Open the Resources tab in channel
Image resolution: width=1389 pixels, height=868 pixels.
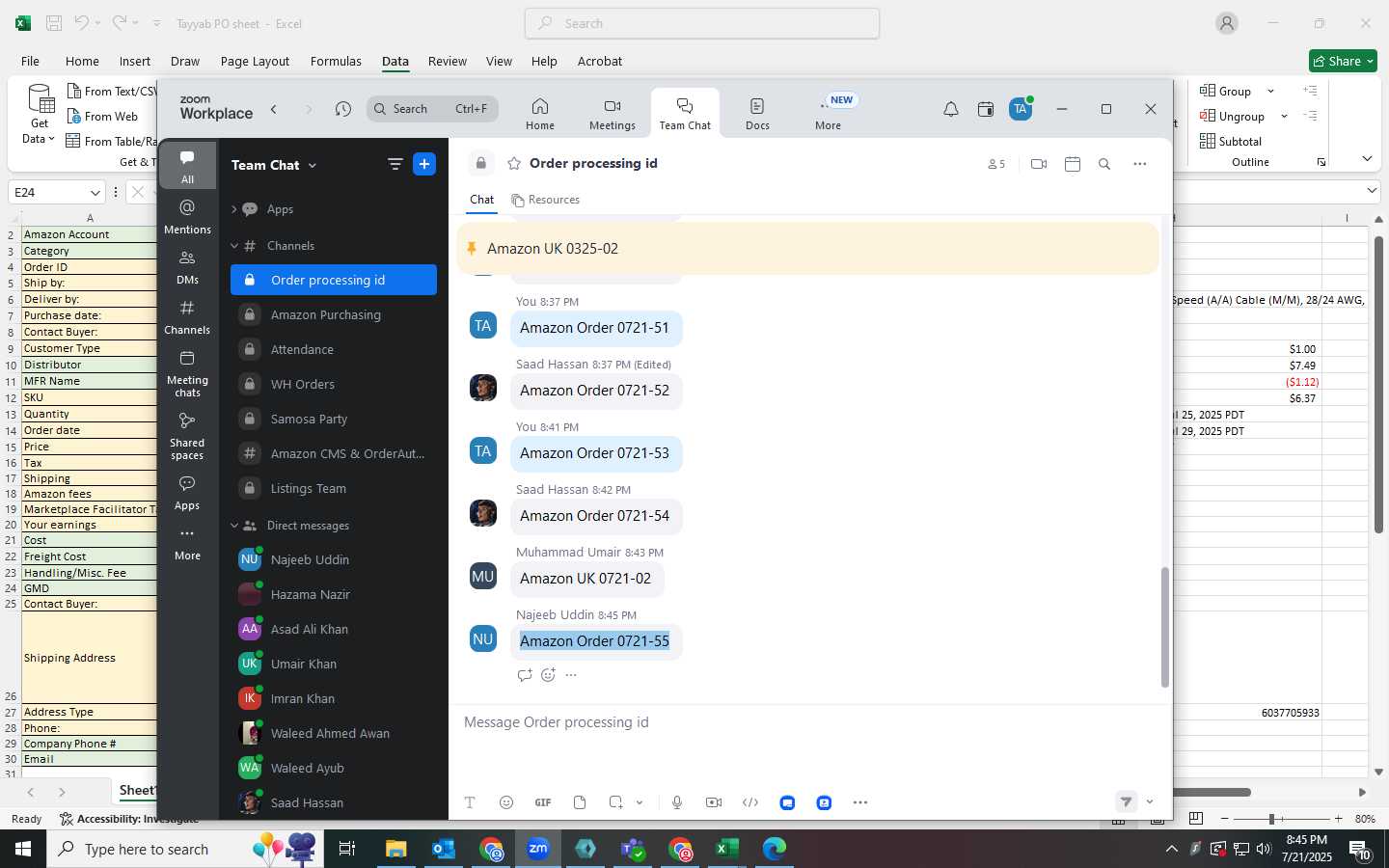click(546, 200)
